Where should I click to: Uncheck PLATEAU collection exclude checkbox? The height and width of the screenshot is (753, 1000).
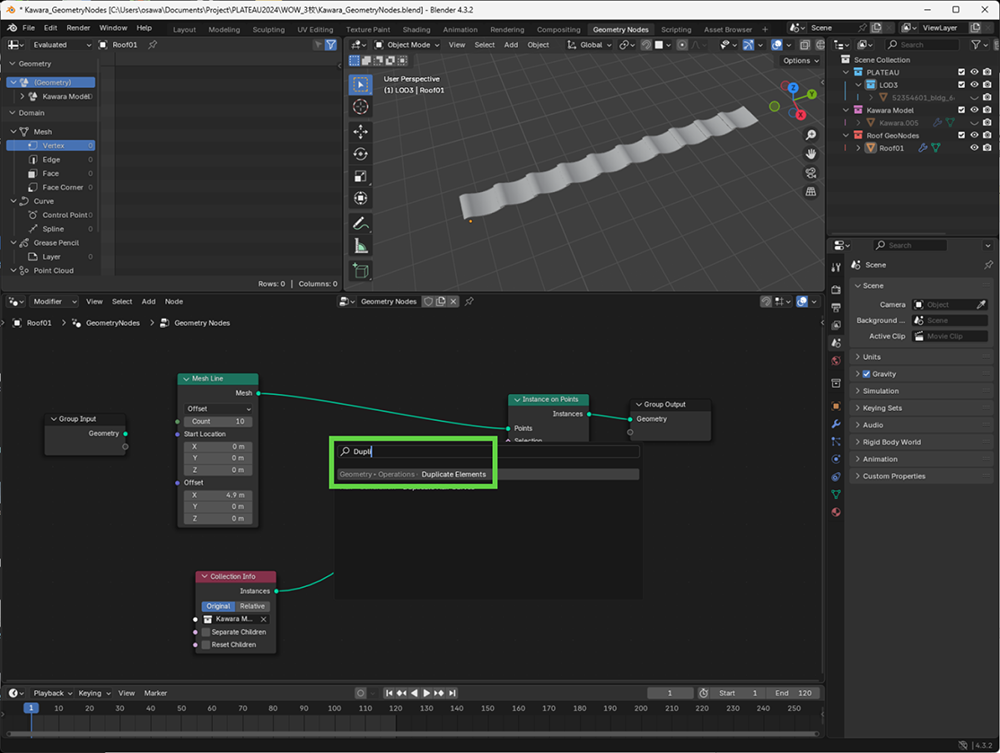[x=962, y=72]
